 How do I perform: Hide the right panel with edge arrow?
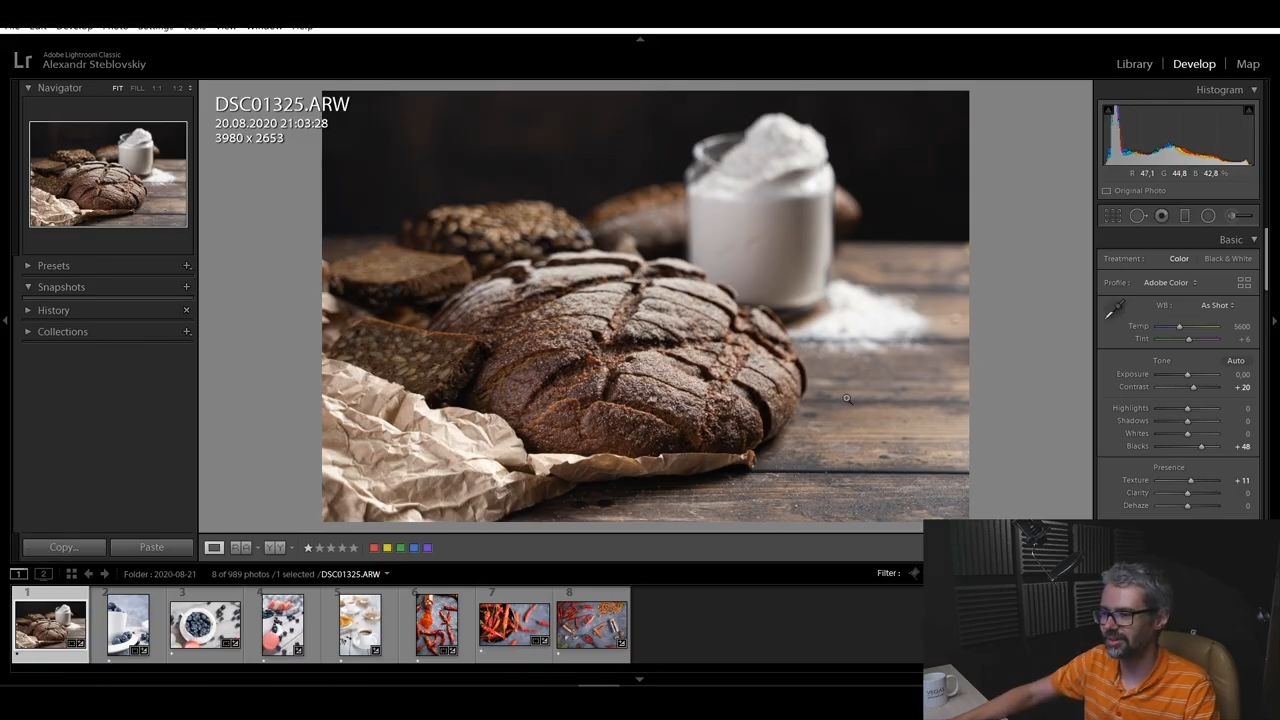tap(1274, 321)
